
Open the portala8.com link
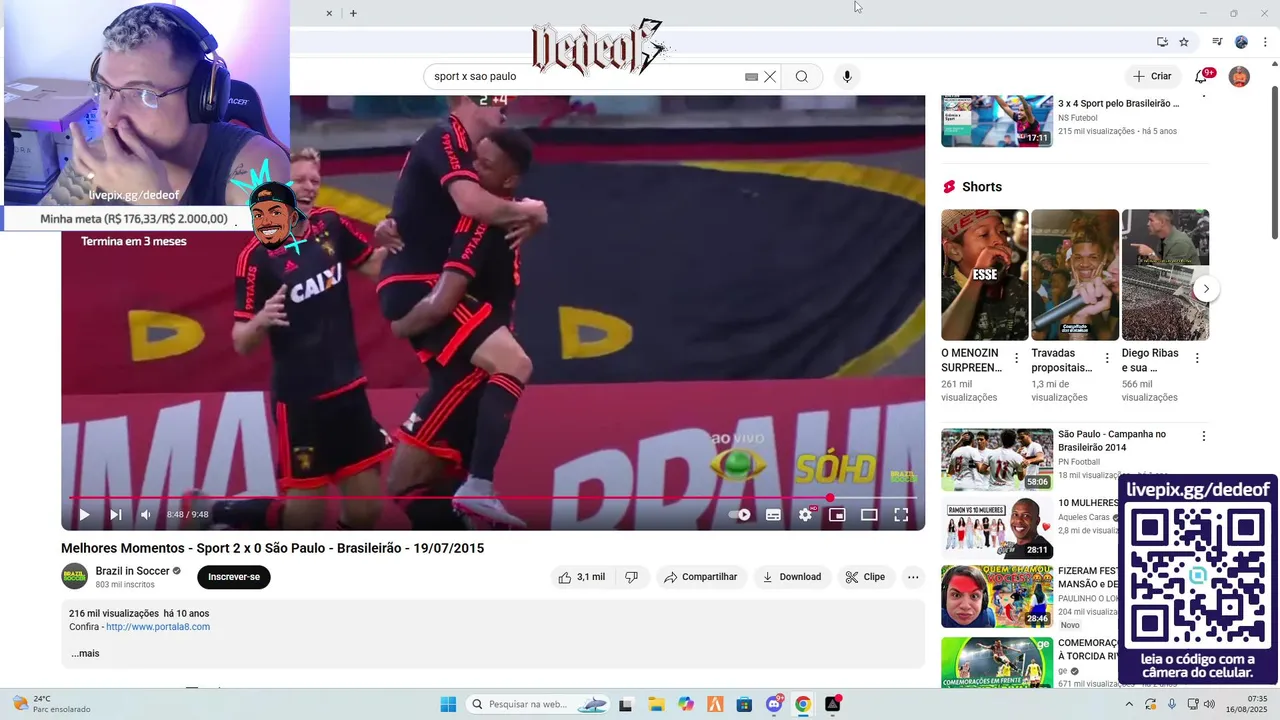tap(158, 627)
